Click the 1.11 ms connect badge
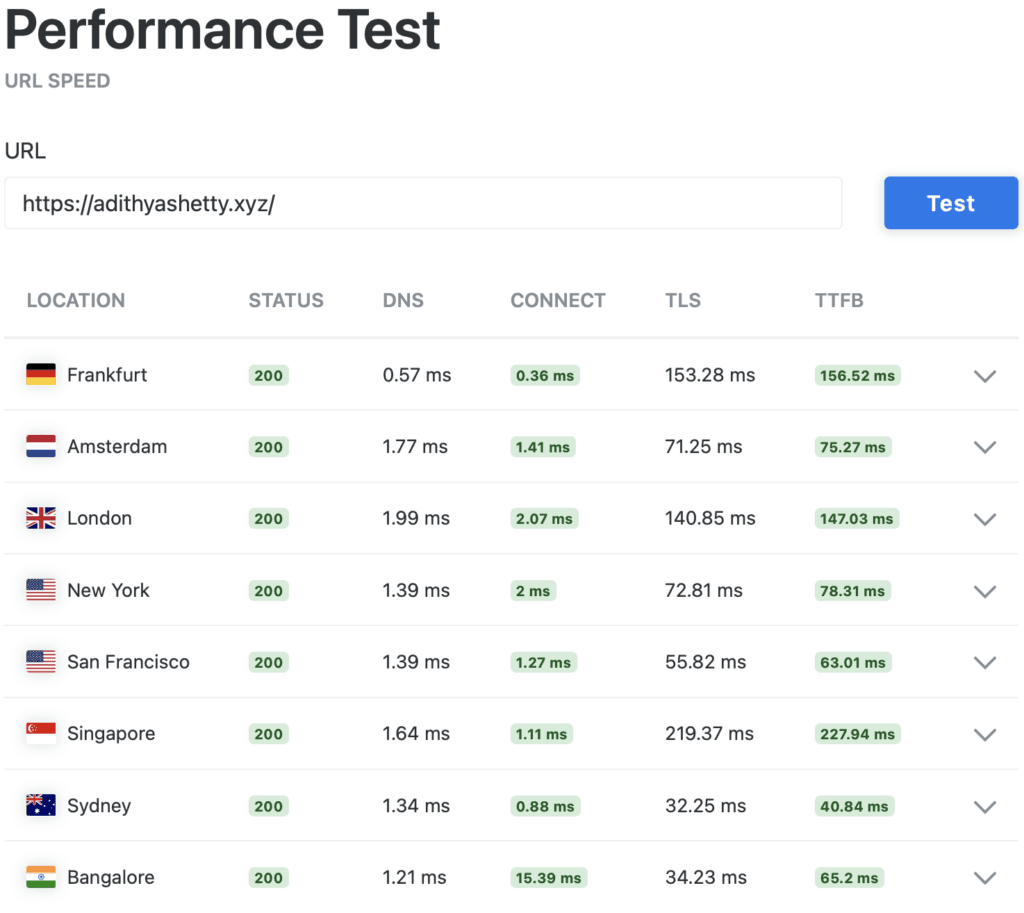Image resolution: width=1024 pixels, height=913 pixels. click(541, 734)
